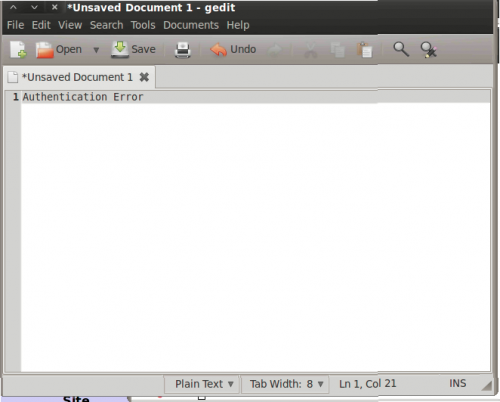Open the Tab Width dropdown
500x402 pixels.
pos(286,384)
